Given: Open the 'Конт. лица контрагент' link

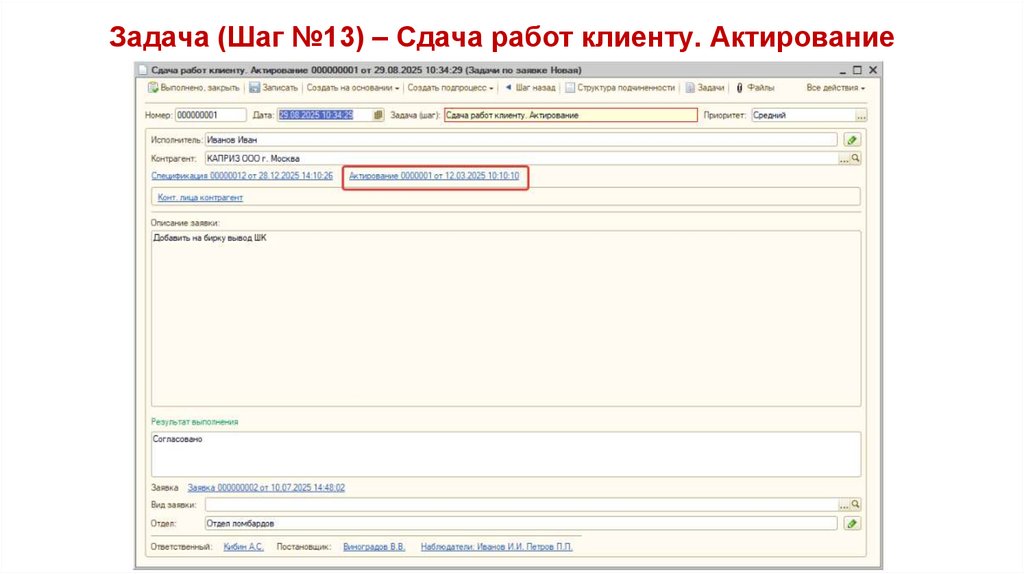Looking at the screenshot, I should click(200, 197).
